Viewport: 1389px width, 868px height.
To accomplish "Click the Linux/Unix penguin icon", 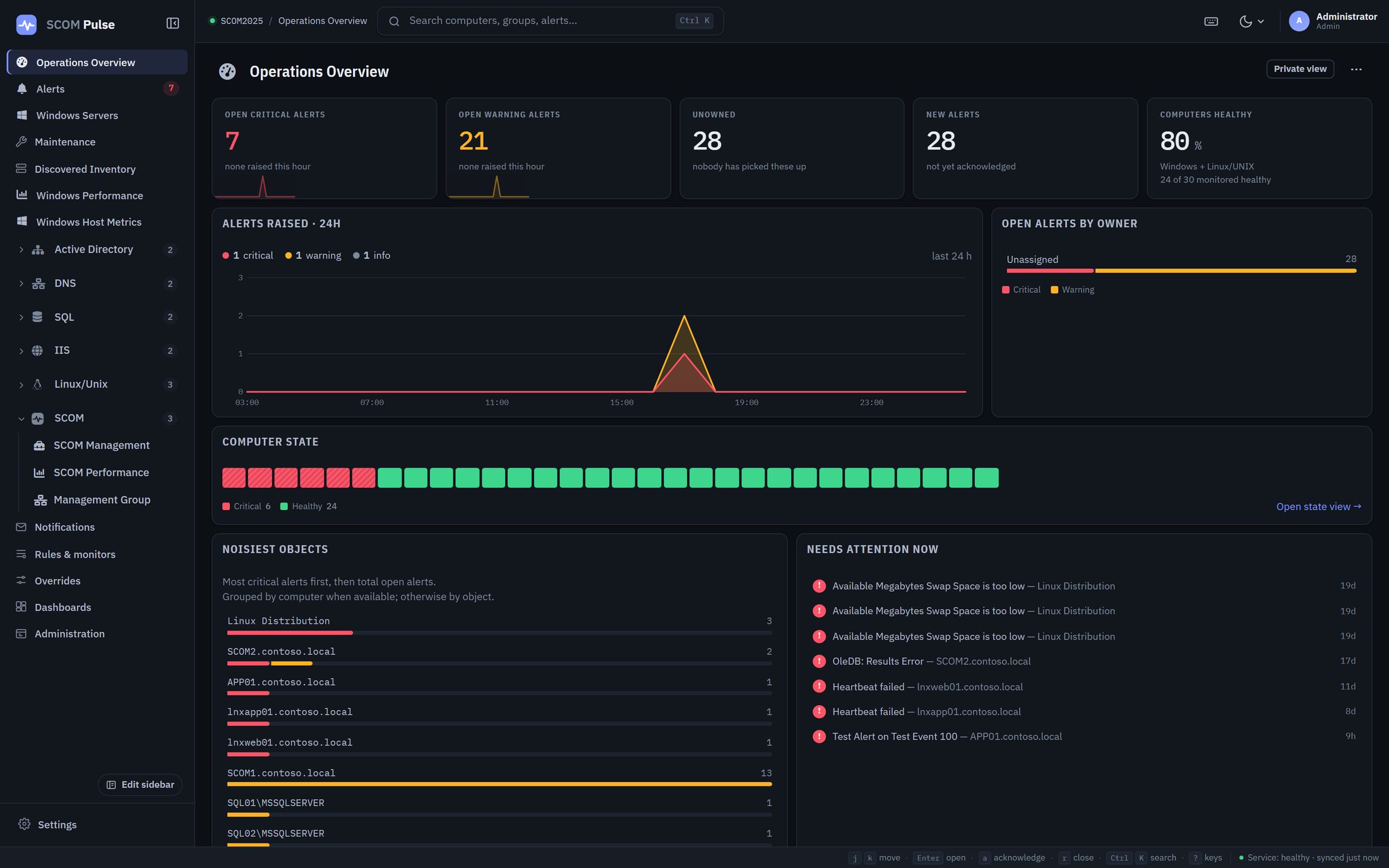I will click(38, 384).
